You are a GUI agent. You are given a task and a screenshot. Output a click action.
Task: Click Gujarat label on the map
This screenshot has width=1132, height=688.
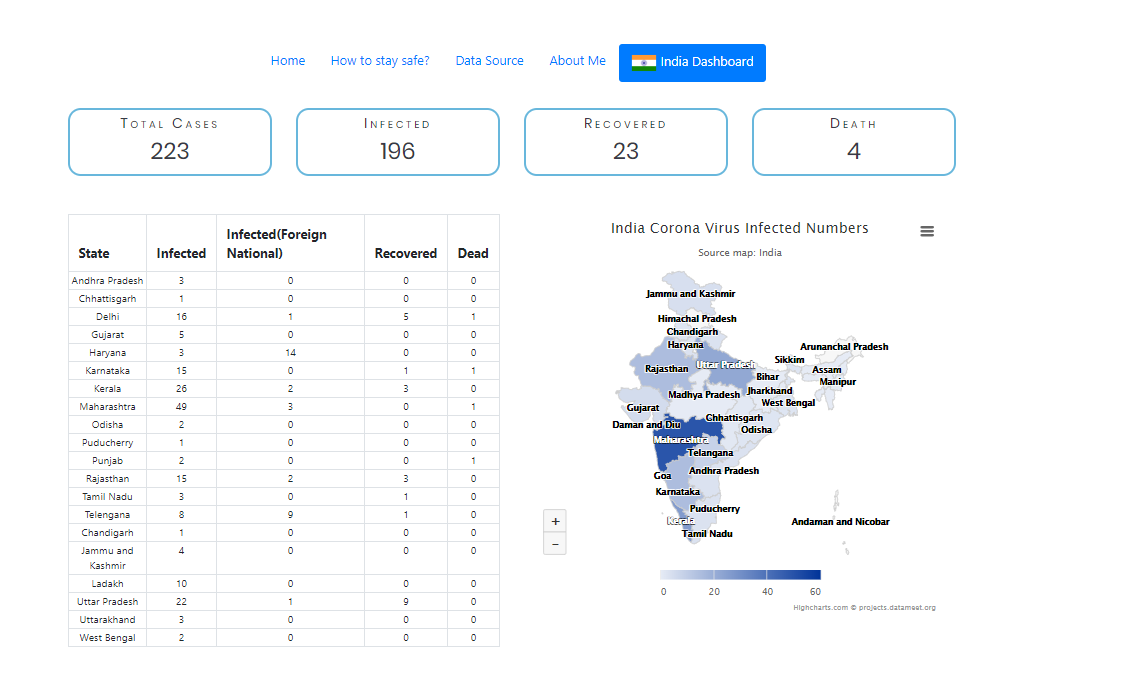[x=643, y=408]
